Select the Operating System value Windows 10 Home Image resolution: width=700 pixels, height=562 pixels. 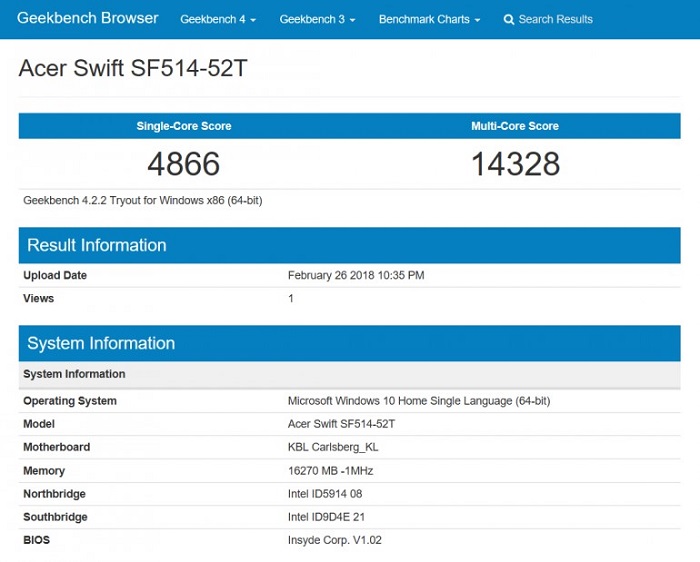click(x=418, y=401)
